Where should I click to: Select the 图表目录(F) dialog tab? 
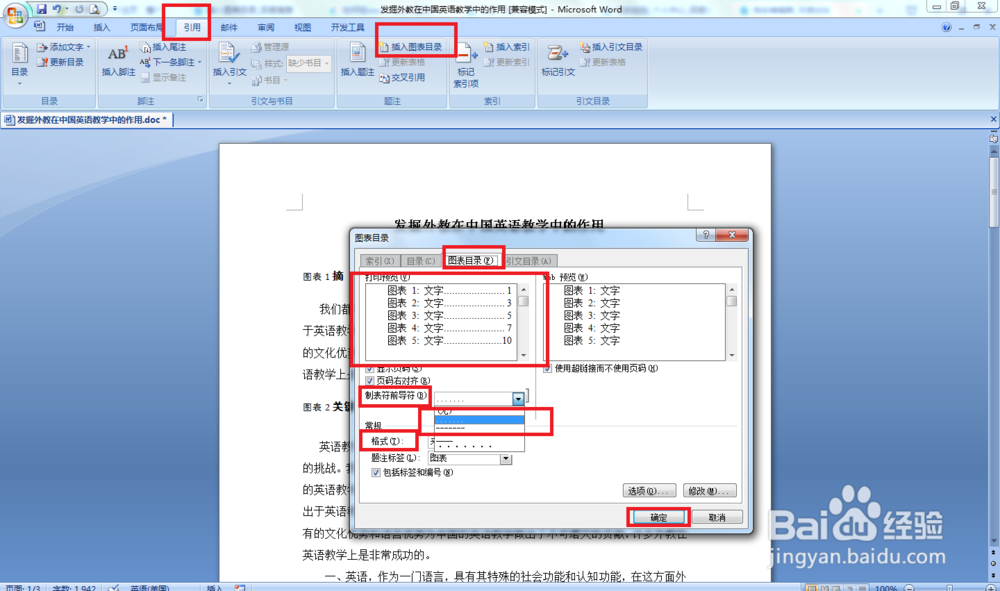click(471, 260)
